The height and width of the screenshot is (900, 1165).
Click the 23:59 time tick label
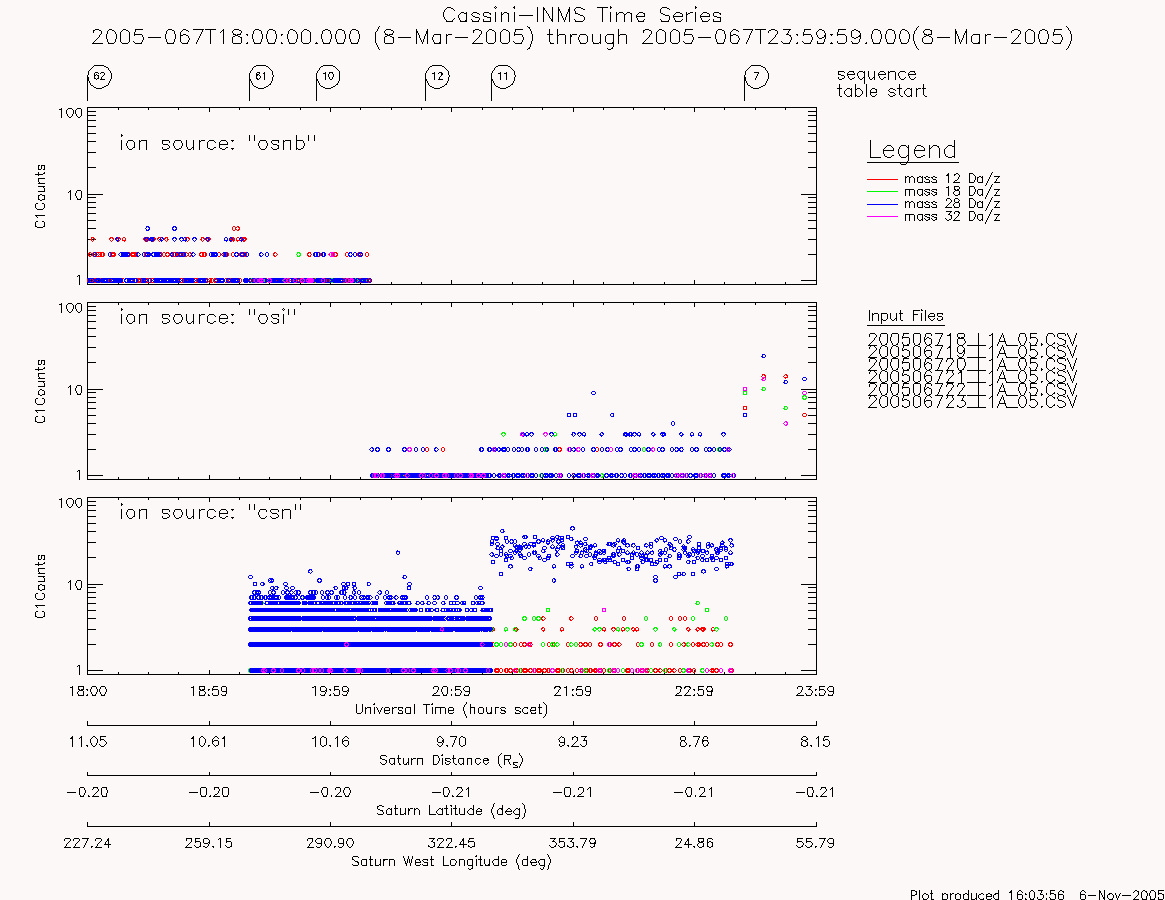tap(815, 691)
